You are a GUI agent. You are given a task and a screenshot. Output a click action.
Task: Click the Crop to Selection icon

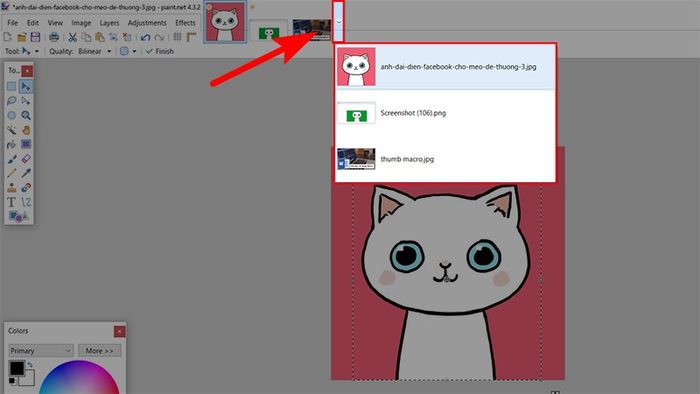coord(113,37)
